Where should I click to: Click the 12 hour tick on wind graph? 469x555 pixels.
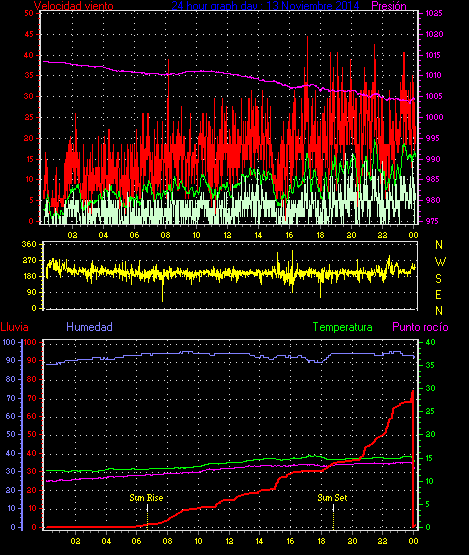[x=227, y=235]
